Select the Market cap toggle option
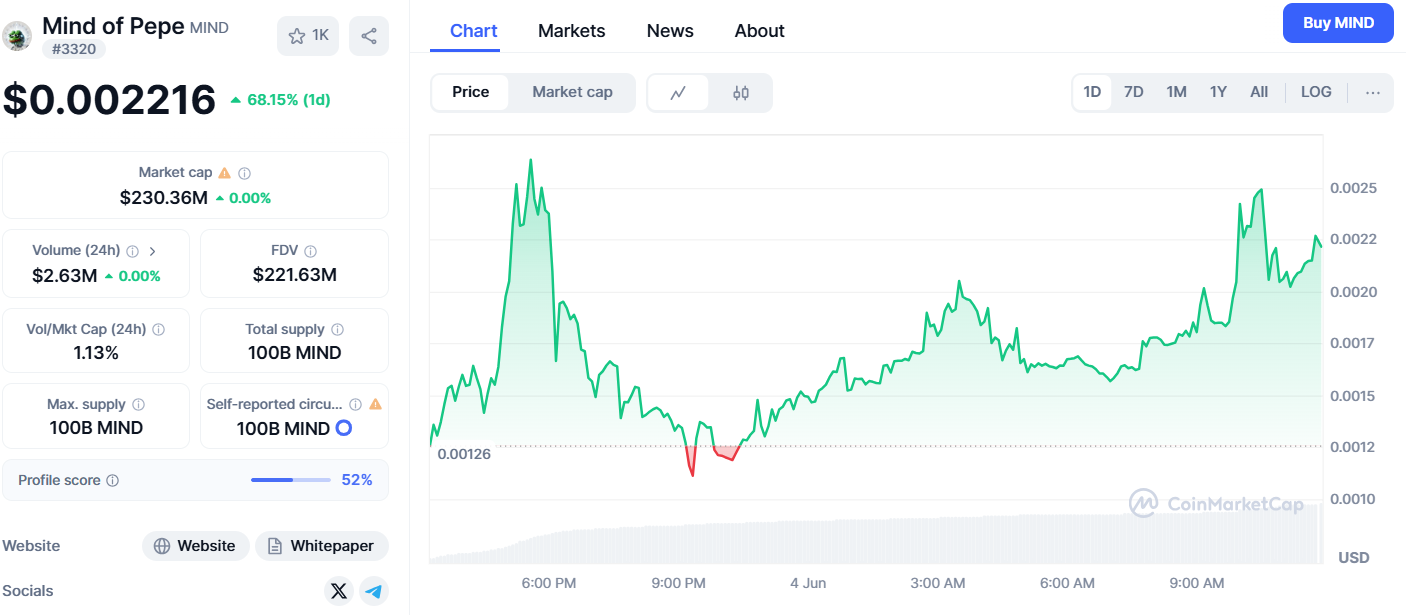 pos(572,92)
